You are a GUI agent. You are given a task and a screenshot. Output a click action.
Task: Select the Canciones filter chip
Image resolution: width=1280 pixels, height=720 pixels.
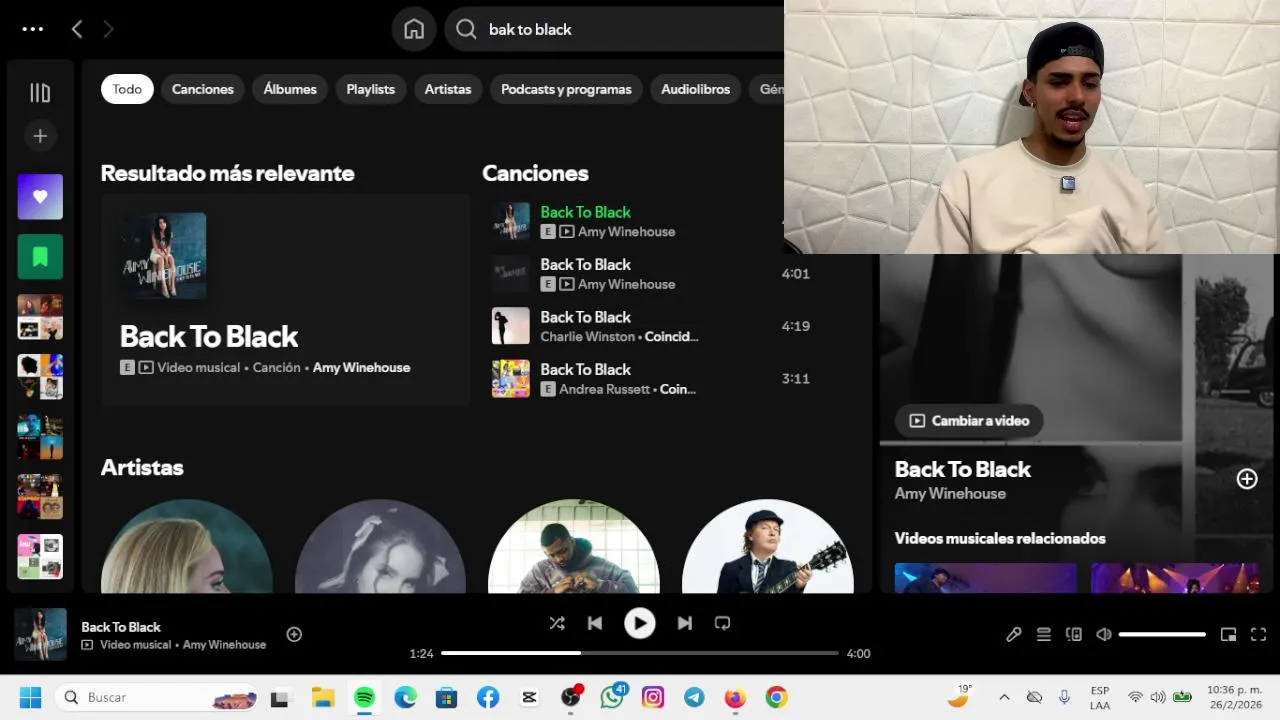203,89
